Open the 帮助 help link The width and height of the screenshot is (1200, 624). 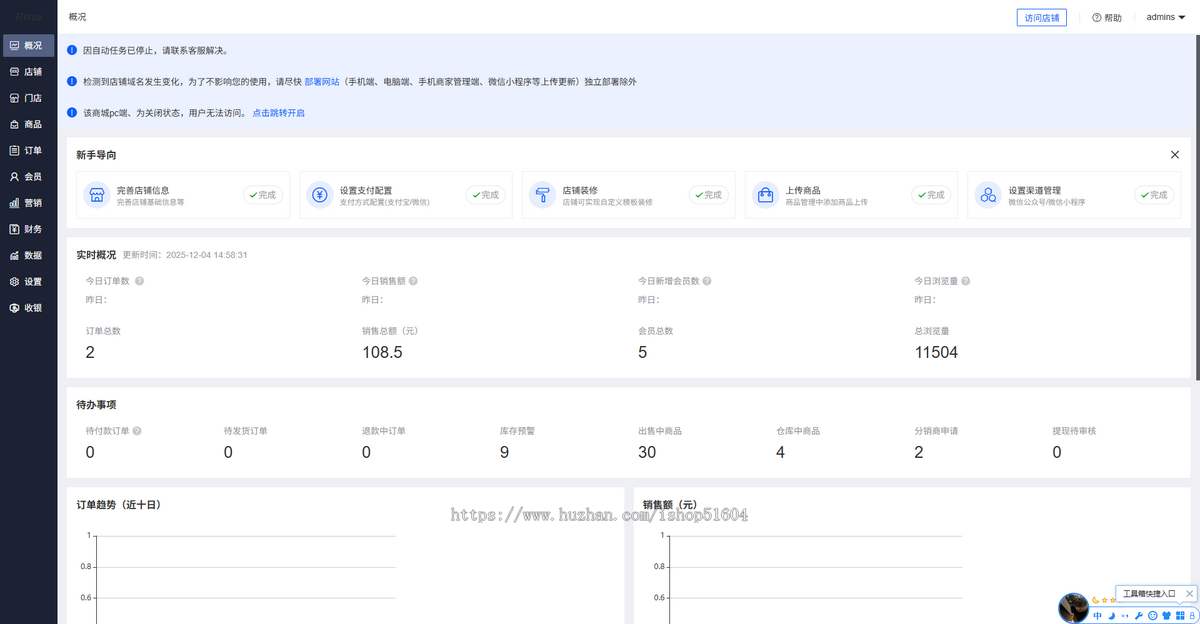pyautogui.click(x=1107, y=18)
